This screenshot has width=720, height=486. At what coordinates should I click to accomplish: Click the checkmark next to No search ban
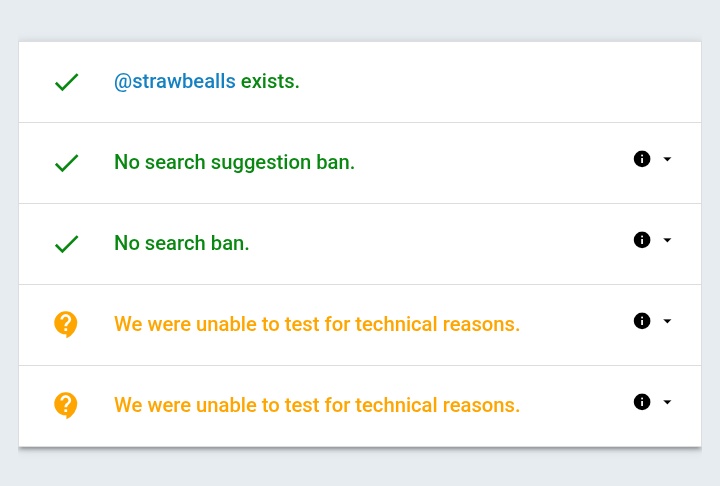click(x=66, y=244)
